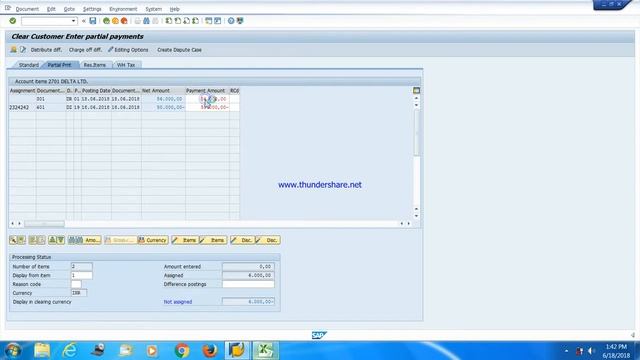Image resolution: width=640 pixels, height=360 pixels.
Task: Open the Help menu
Action: tap(174, 9)
